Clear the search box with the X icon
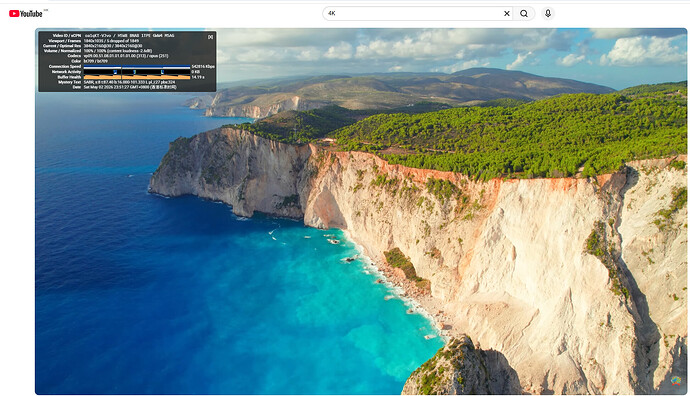Viewport: 690px width, 396px height. pos(506,14)
